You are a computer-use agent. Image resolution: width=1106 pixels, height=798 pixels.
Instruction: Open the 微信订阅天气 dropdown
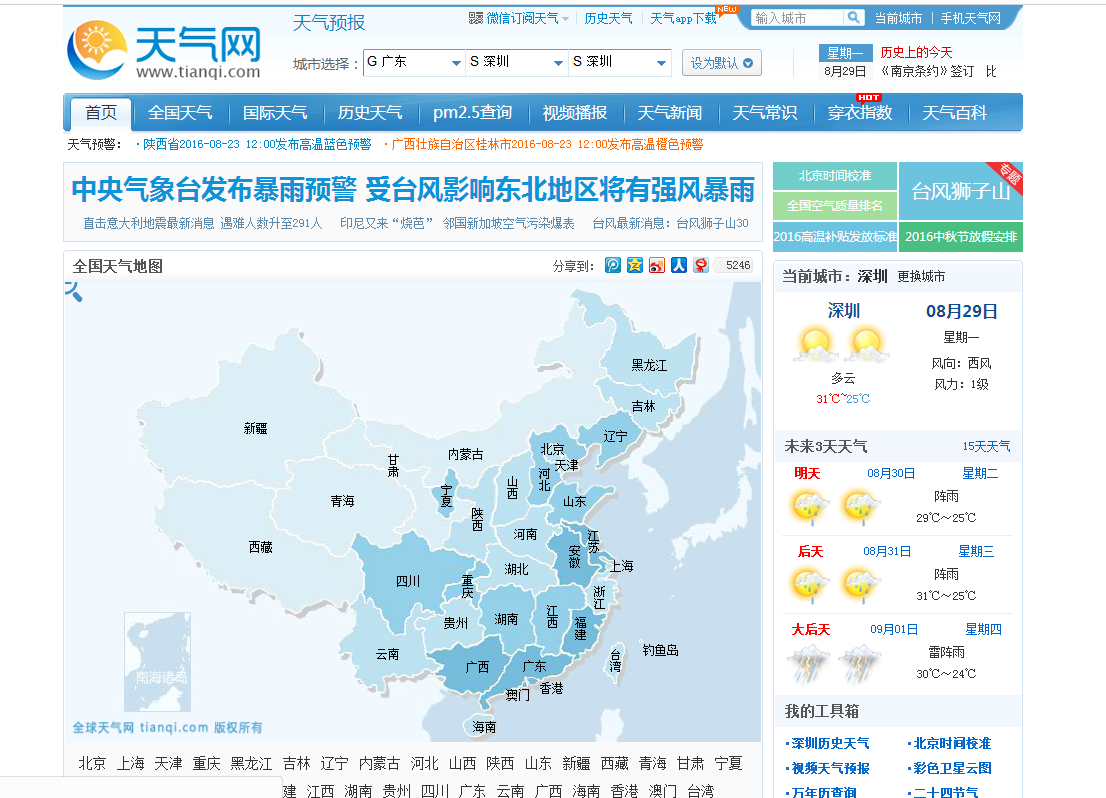519,18
